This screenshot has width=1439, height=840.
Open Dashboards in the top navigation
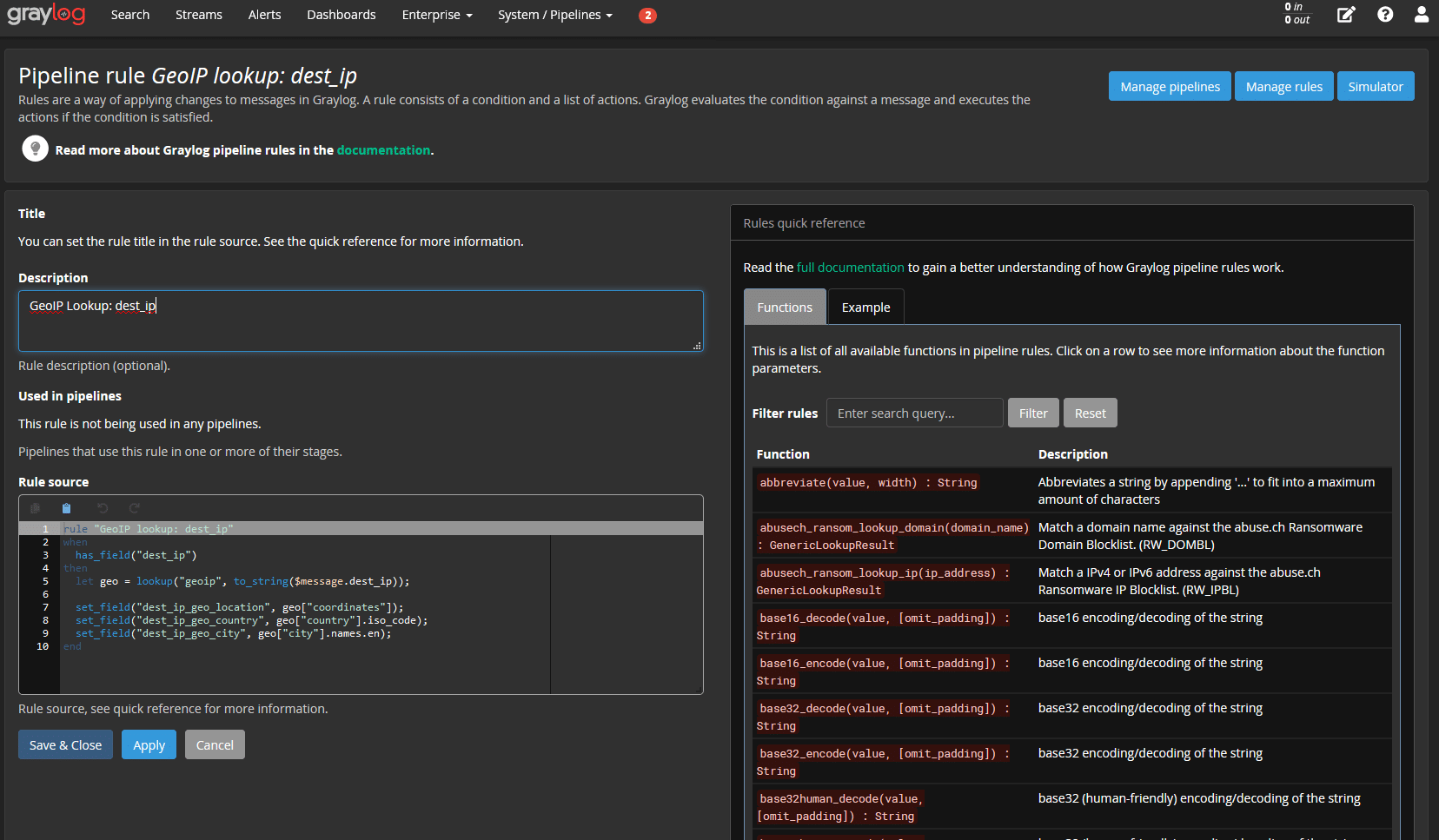coord(341,15)
